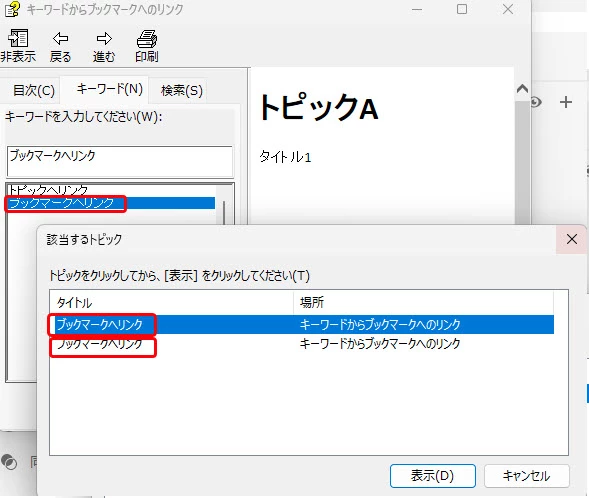Focus the keyword input field

(x=120, y=161)
